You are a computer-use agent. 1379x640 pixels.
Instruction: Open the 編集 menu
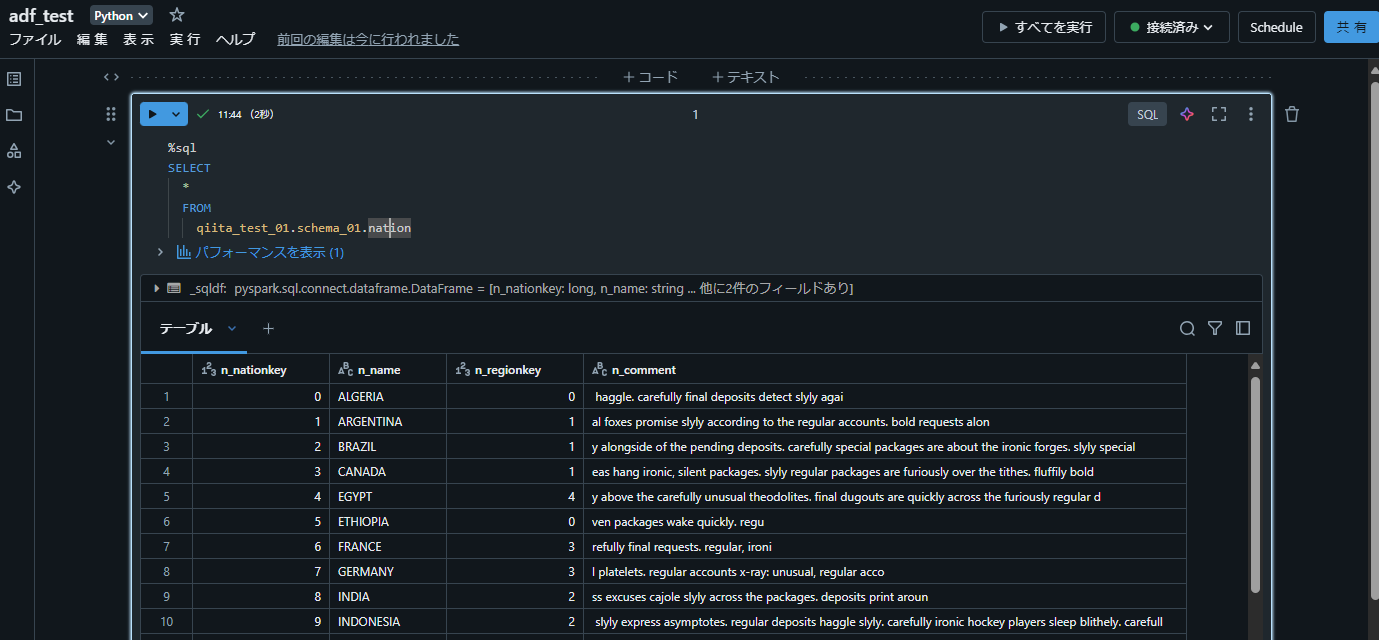(92, 39)
